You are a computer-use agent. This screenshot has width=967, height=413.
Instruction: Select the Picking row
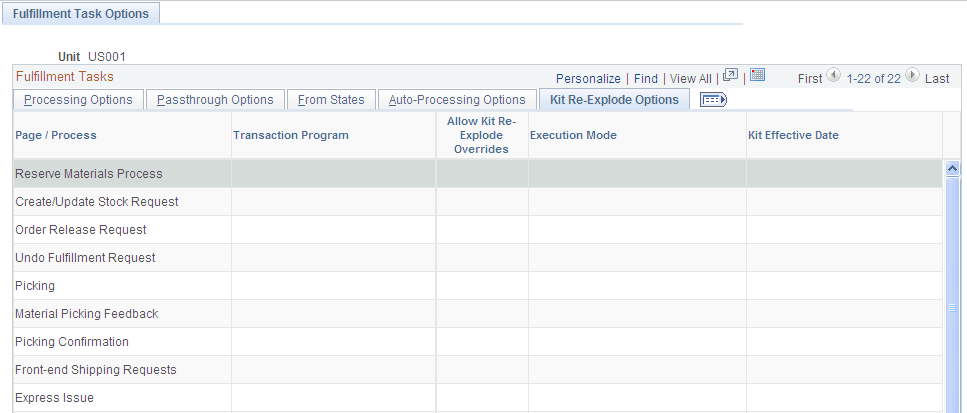478,285
